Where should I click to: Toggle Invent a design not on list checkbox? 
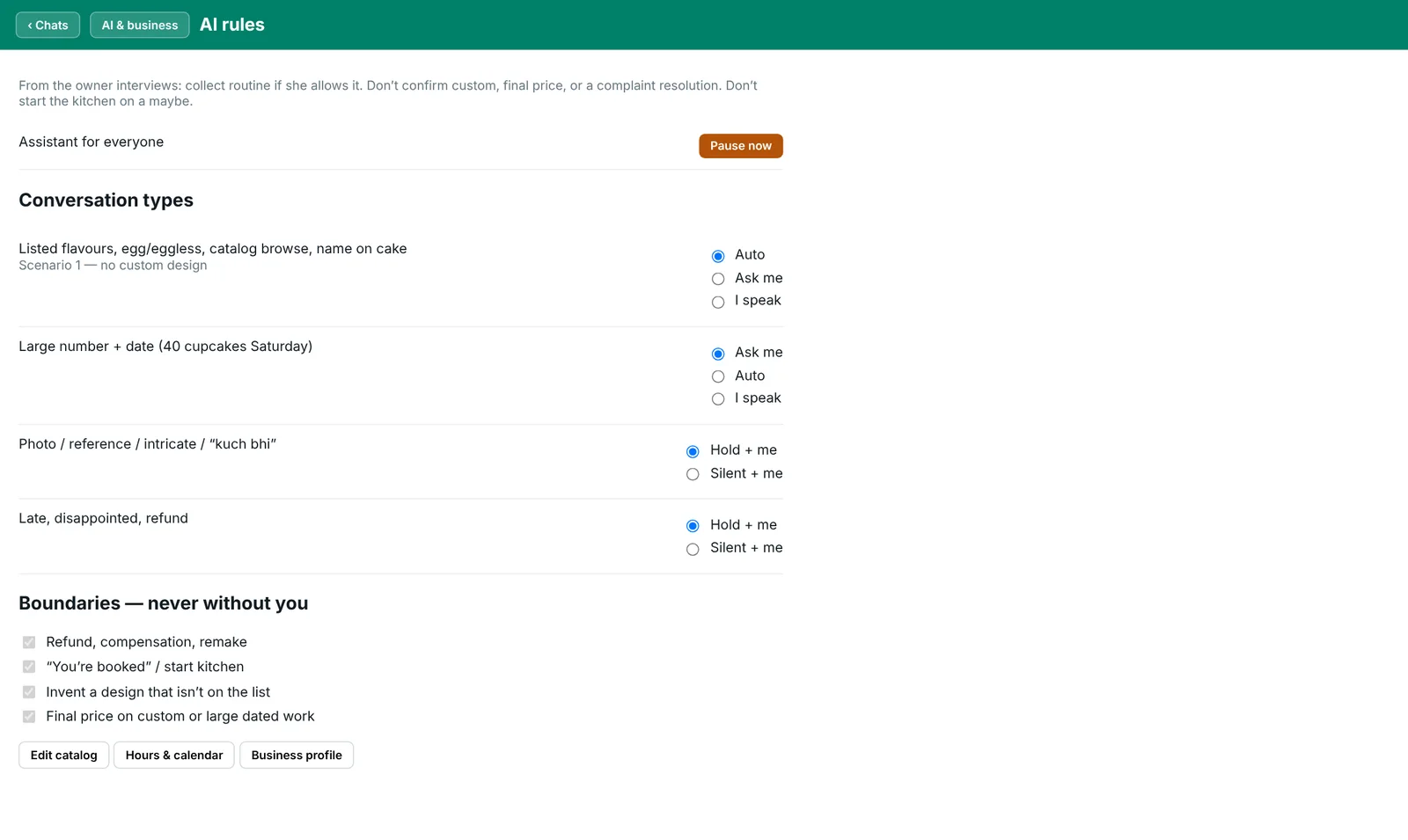(x=29, y=692)
